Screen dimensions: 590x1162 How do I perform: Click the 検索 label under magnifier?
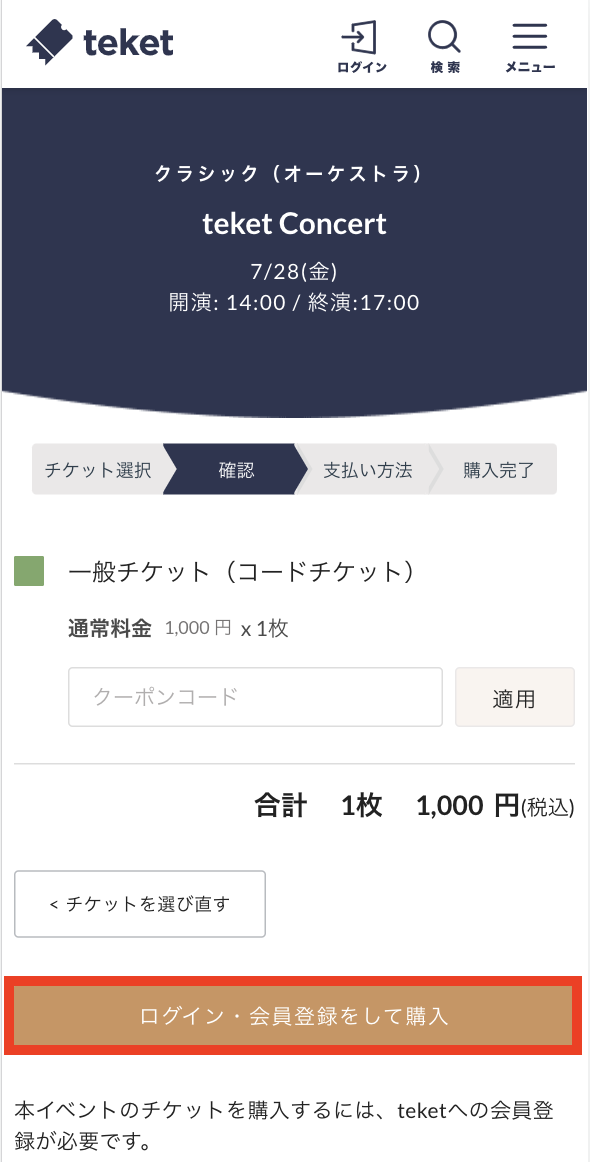click(x=445, y=67)
